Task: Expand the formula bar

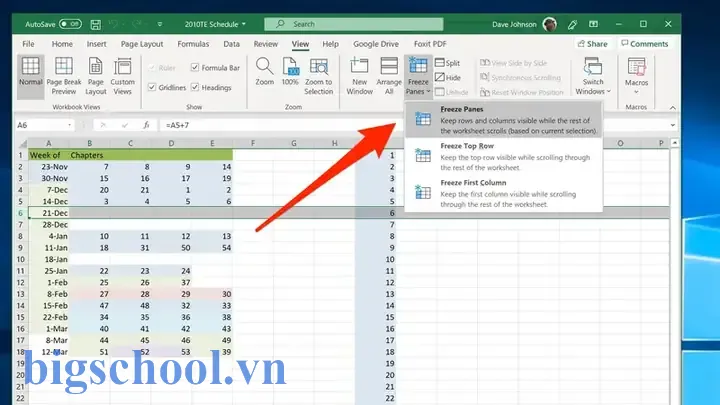Action: pos(673,125)
